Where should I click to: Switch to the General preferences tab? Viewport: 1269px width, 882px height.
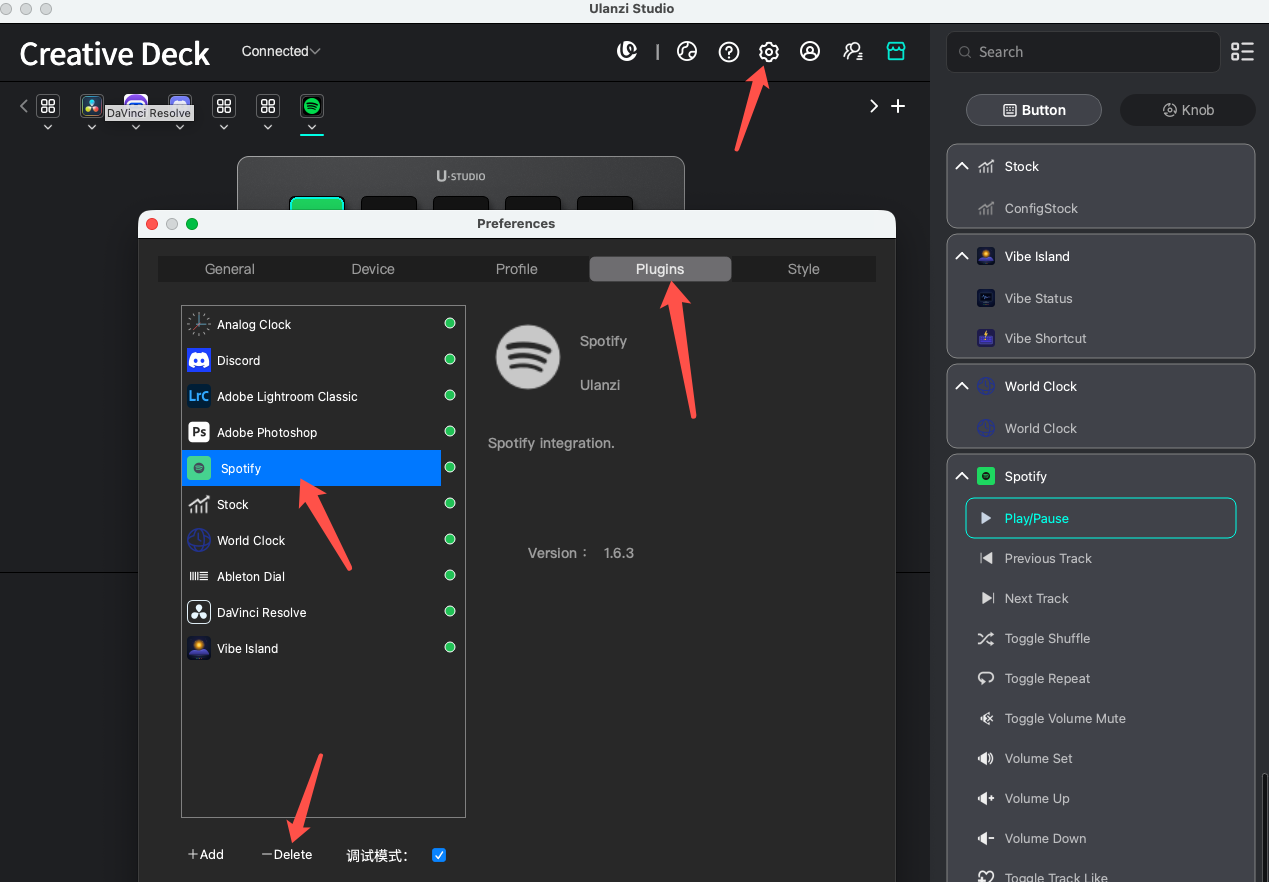[230, 269]
